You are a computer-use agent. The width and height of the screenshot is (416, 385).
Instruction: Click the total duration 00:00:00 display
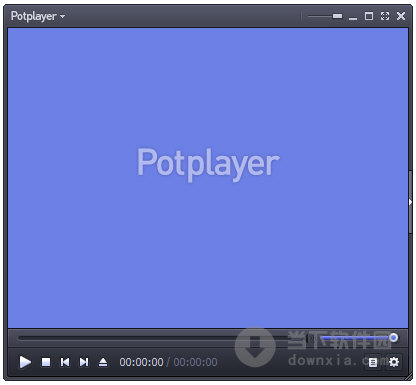[195, 362]
